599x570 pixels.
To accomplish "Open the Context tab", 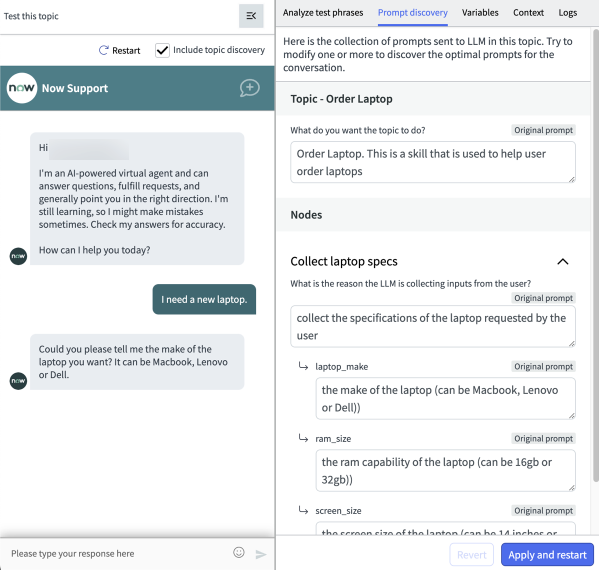I will click(528, 13).
